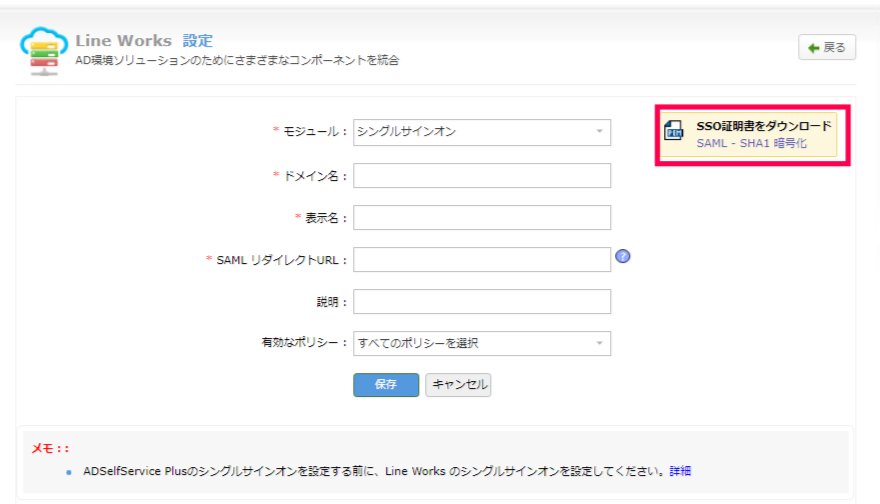880x504 pixels.
Task: Click the ADSelfService Plus memo sentence
Action: pyautogui.click(x=375, y=471)
